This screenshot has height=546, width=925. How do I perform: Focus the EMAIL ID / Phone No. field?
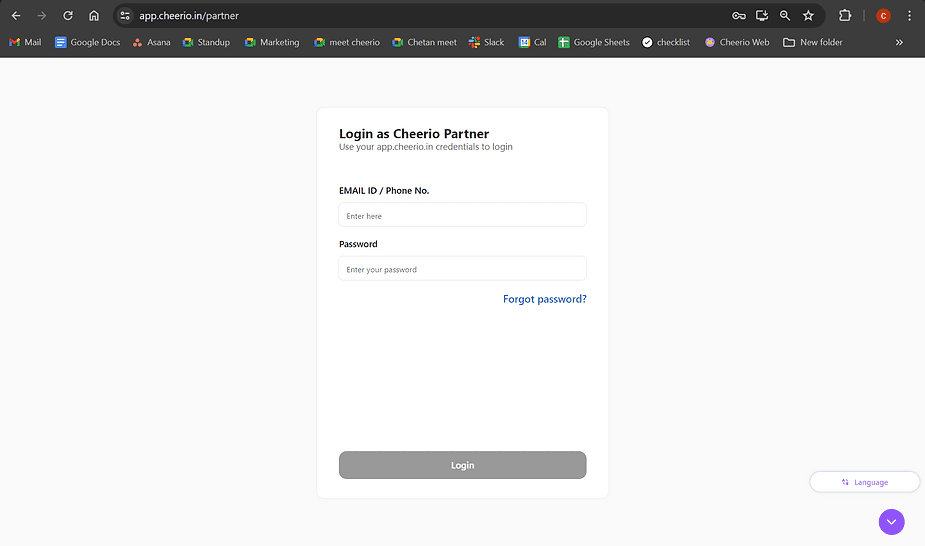tap(462, 215)
